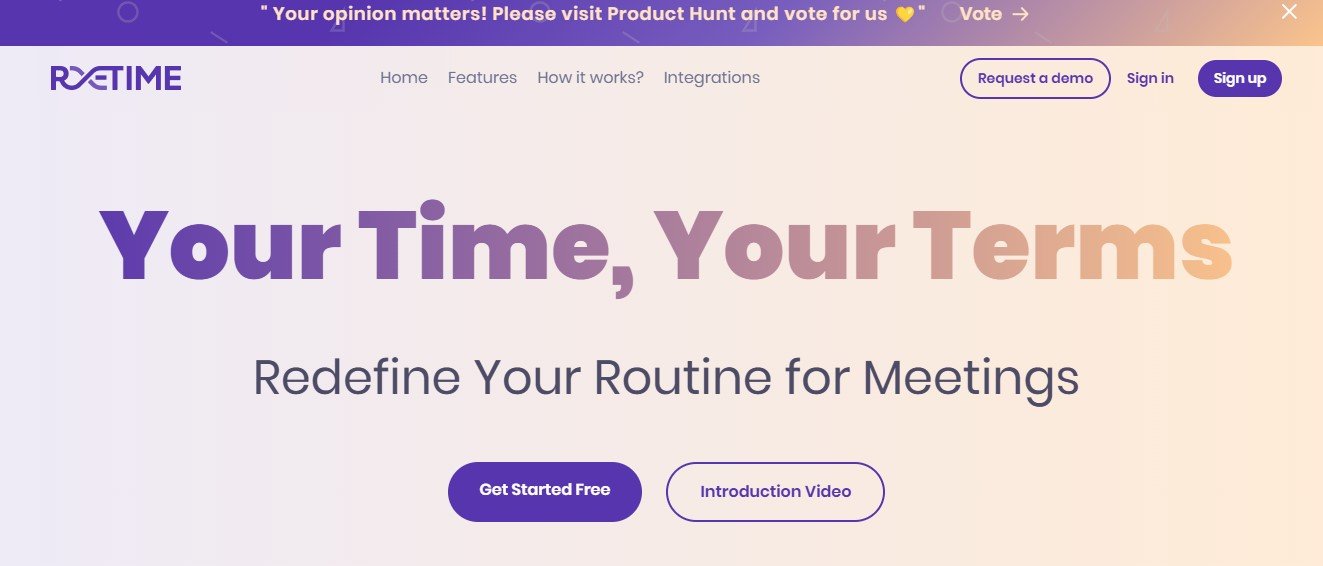Select Integrations in the navigation
This screenshot has height=566, width=1323.
pos(711,78)
